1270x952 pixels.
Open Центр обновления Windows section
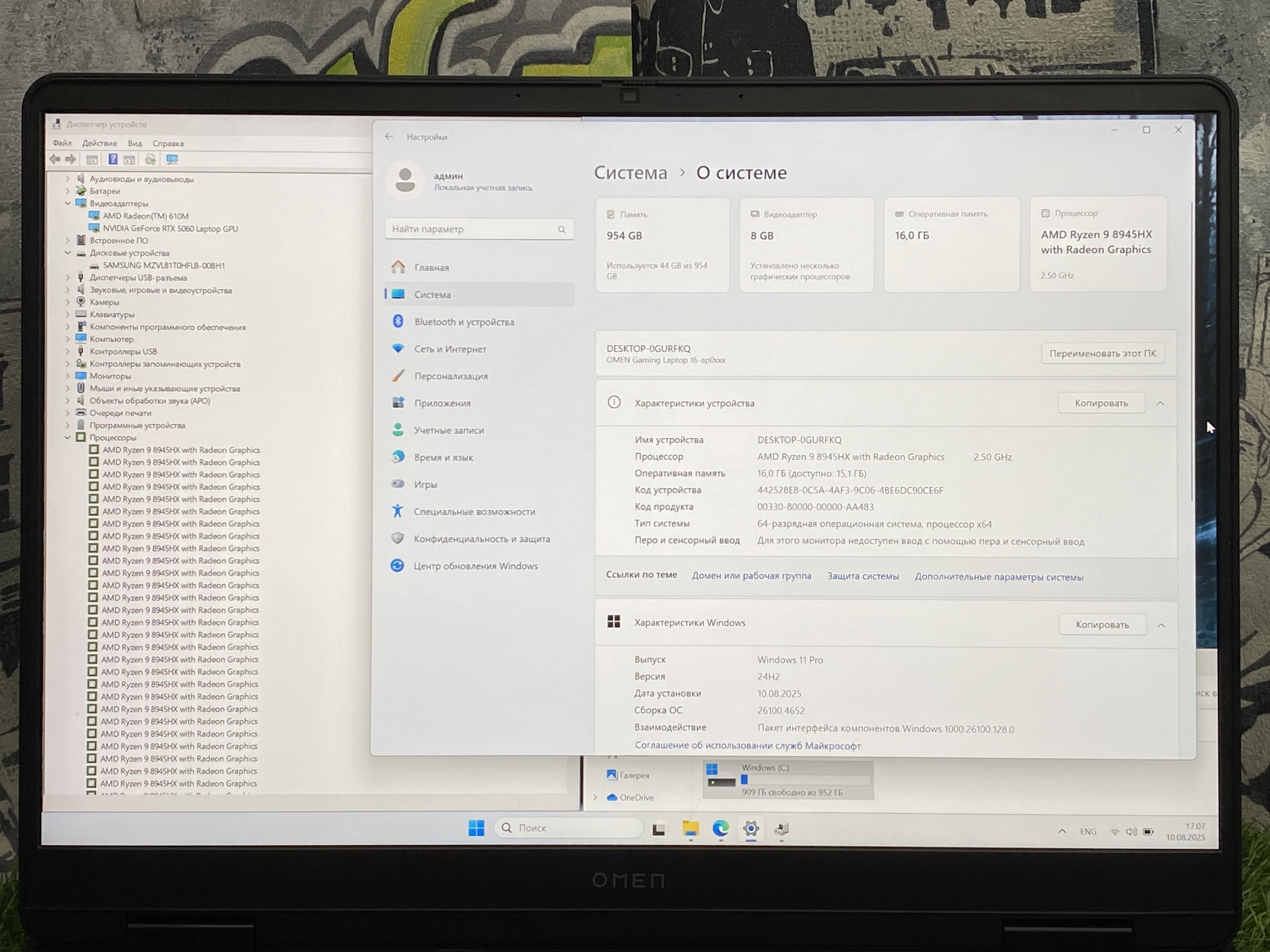pos(476,566)
